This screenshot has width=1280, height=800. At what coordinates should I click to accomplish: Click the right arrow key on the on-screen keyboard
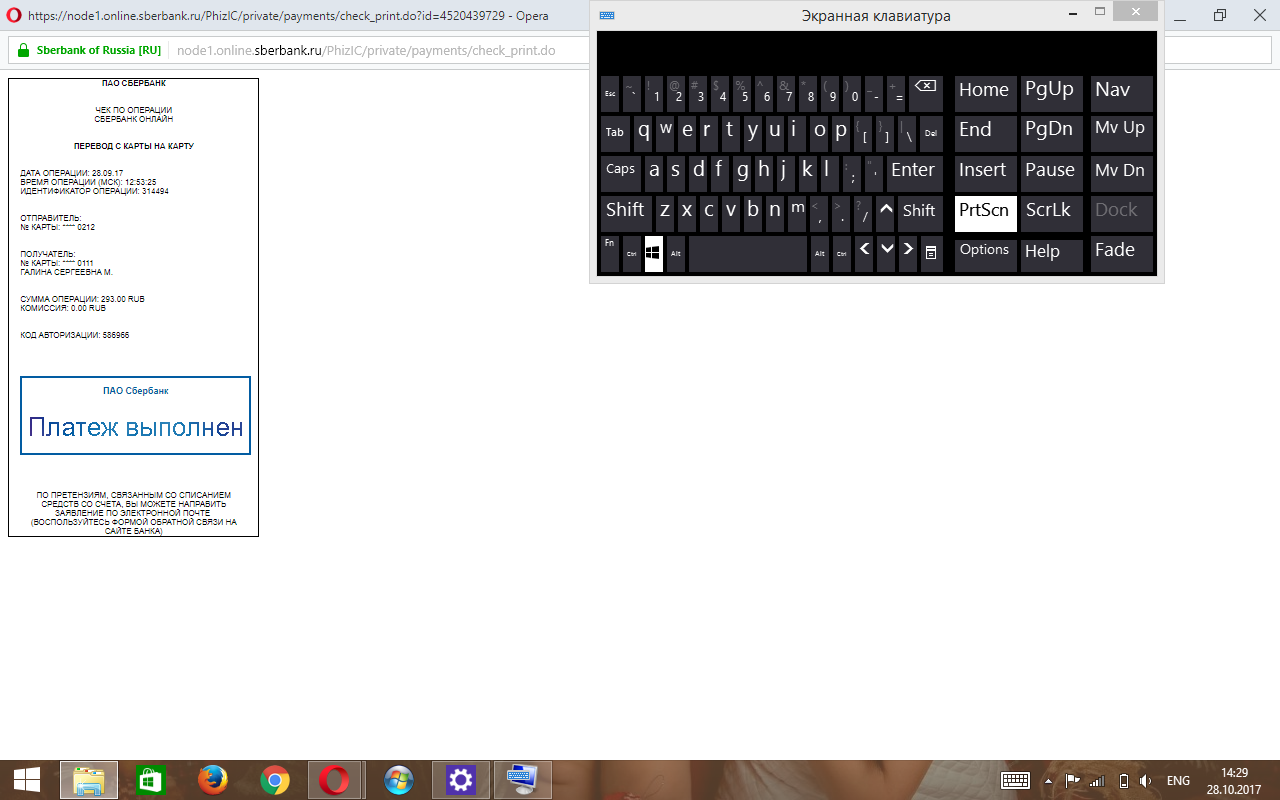(908, 254)
